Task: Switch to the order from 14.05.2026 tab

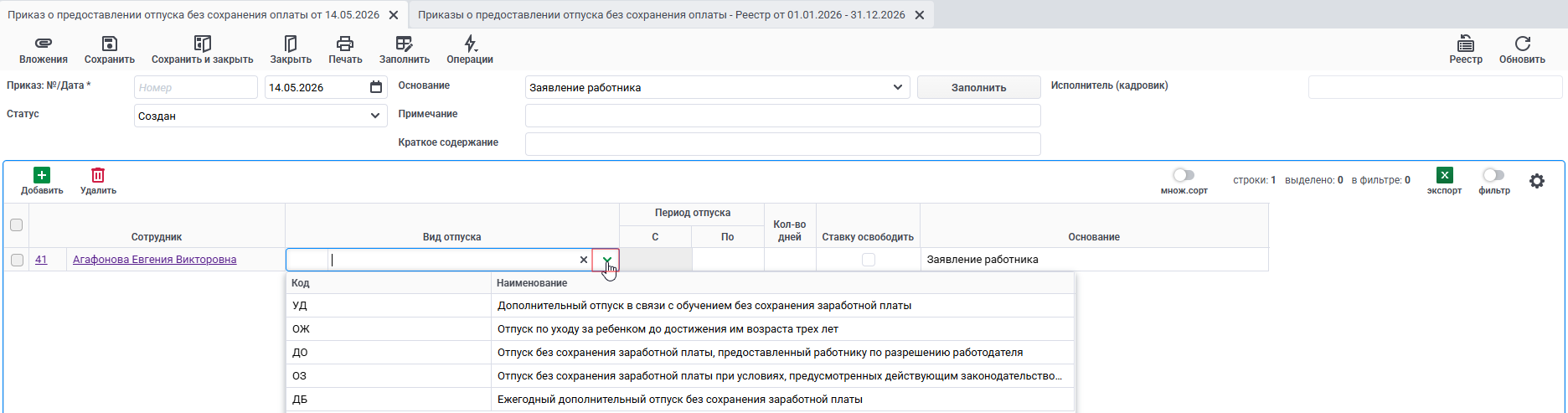Action: click(x=193, y=15)
